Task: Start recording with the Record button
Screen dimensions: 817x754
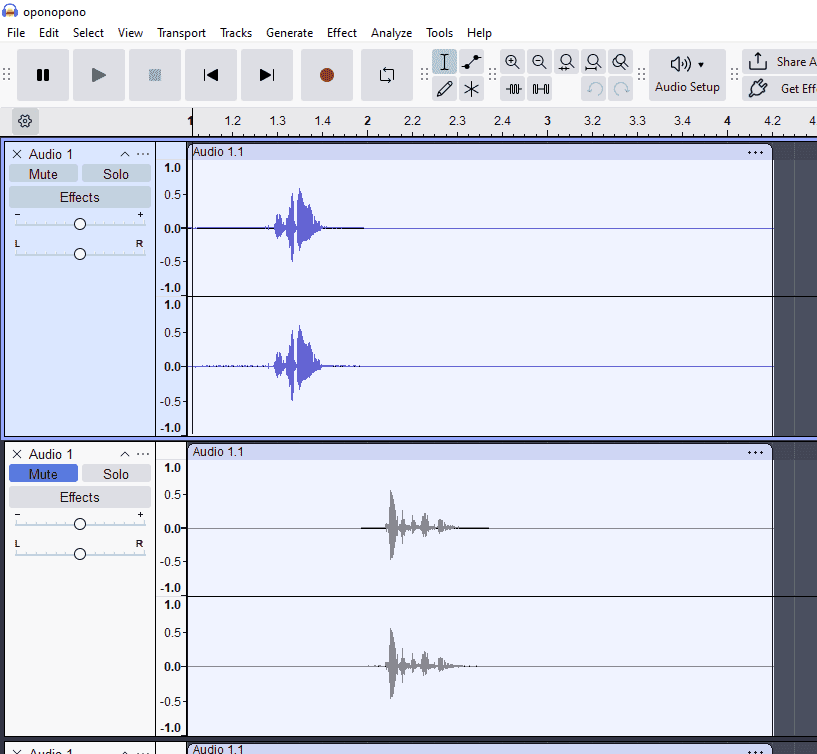Action: 327,75
